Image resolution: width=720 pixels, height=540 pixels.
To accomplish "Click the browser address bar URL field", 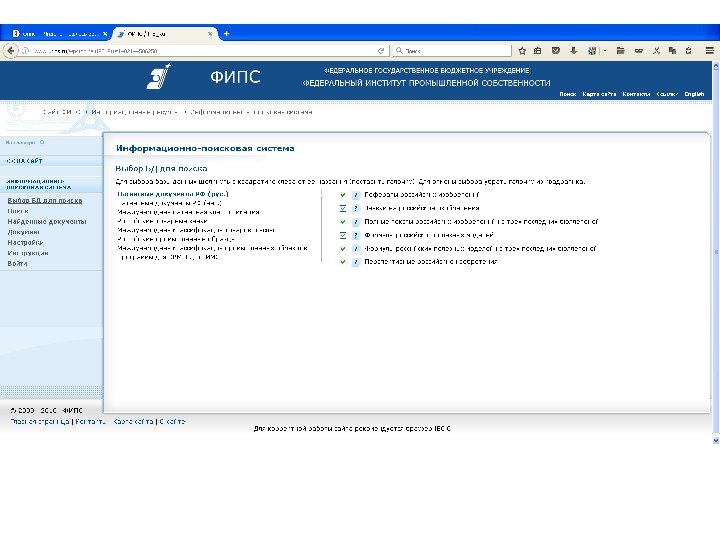I will click(x=202, y=51).
